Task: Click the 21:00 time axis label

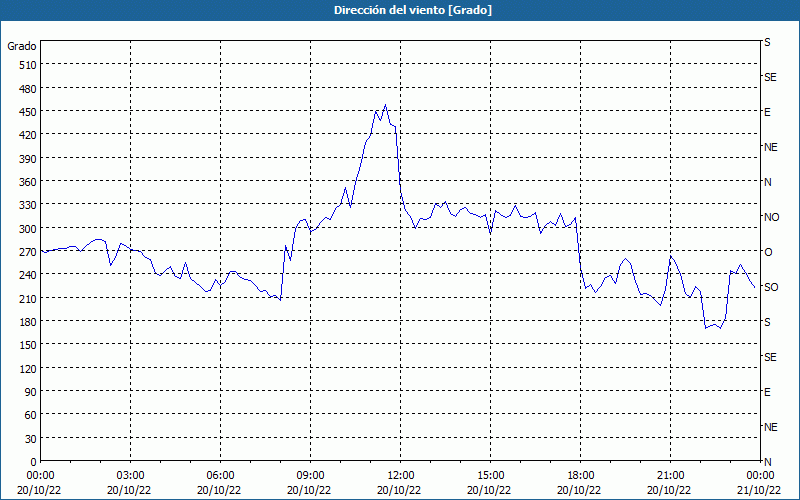Action: pyautogui.click(x=670, y=476)
